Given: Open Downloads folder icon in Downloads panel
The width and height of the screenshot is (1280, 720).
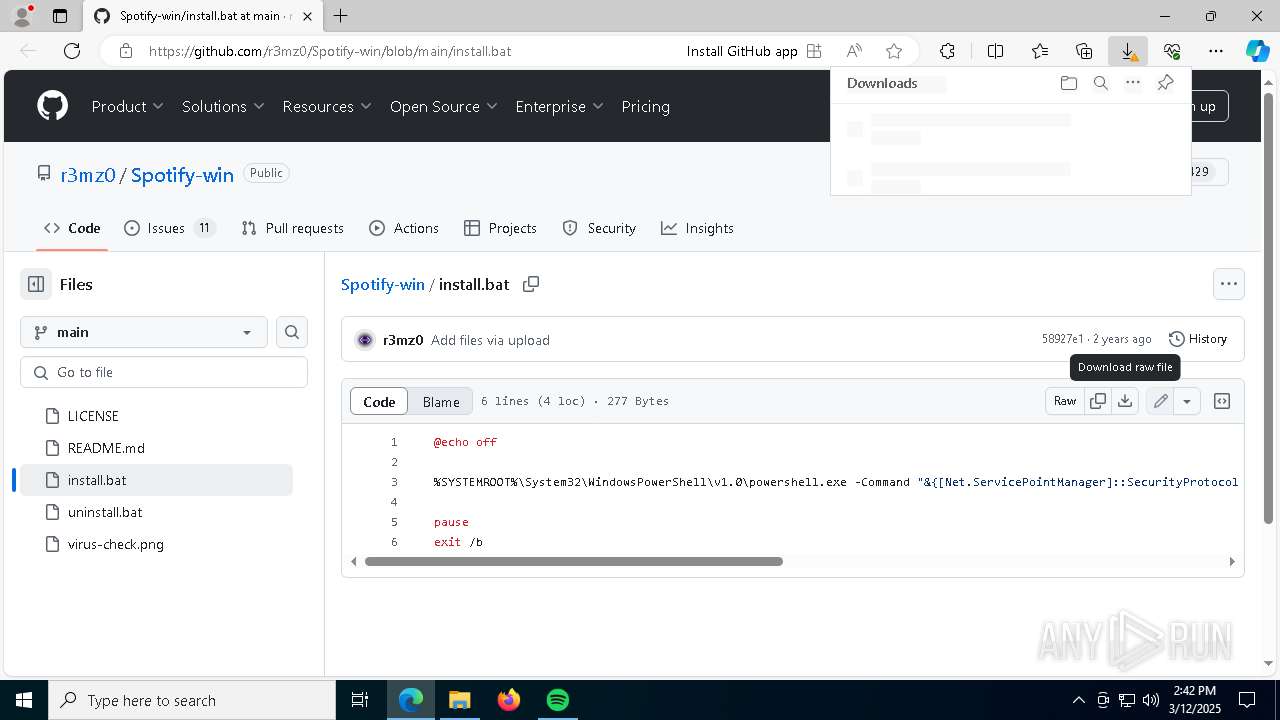Looking at the screenshot, I should coord(1068,83).
